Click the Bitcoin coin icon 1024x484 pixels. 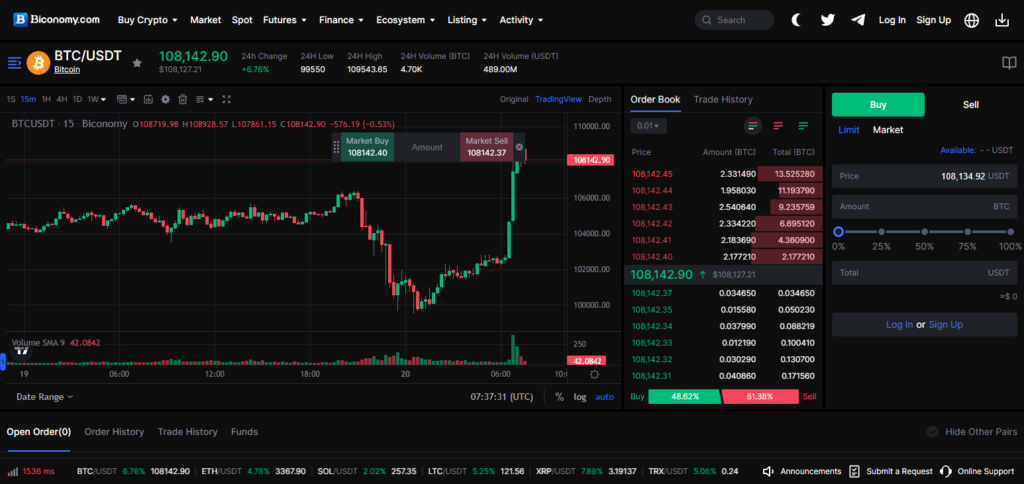pyautogui.click(x=39, y=63)
